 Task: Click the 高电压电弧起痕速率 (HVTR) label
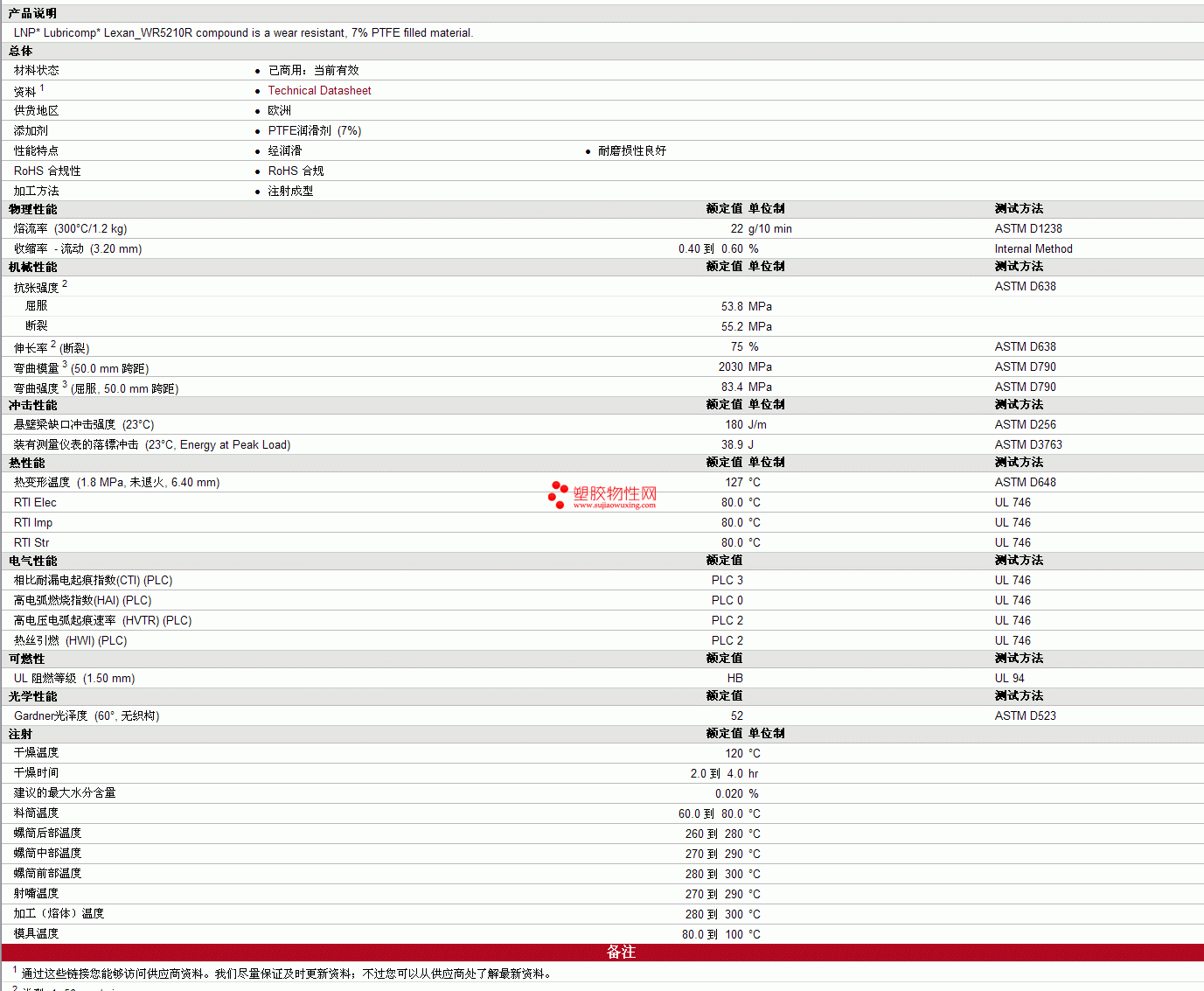pyautogui.click(x=103, y=620)
